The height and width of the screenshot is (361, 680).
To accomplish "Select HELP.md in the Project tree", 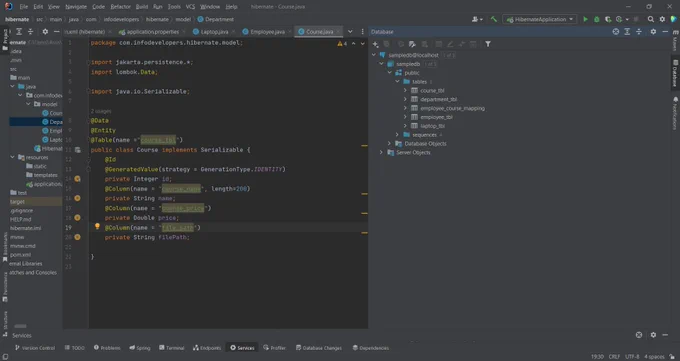I will click(20, 220).
